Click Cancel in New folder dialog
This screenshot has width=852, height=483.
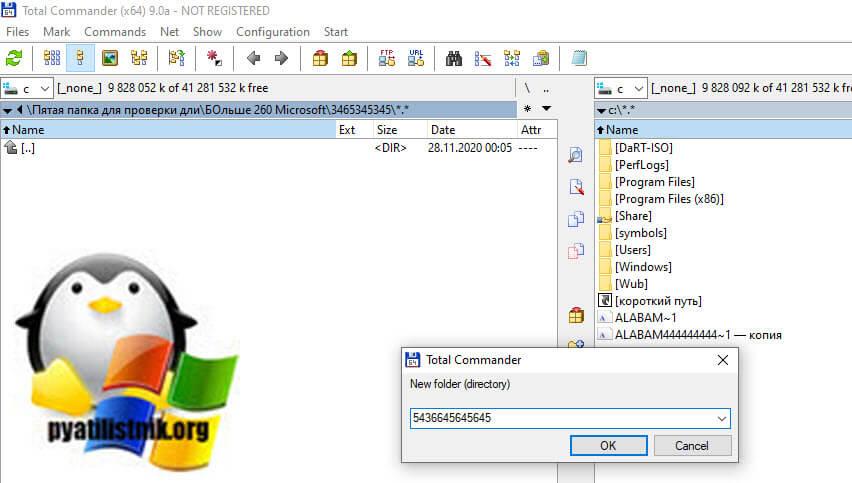point(692,446)
